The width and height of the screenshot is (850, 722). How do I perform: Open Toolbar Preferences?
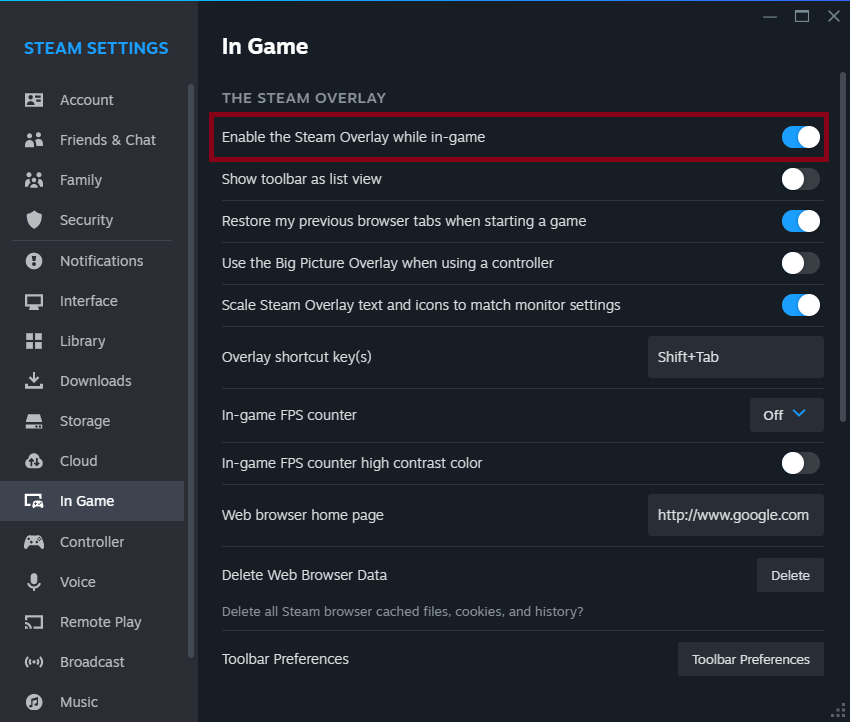pos(750,659)
